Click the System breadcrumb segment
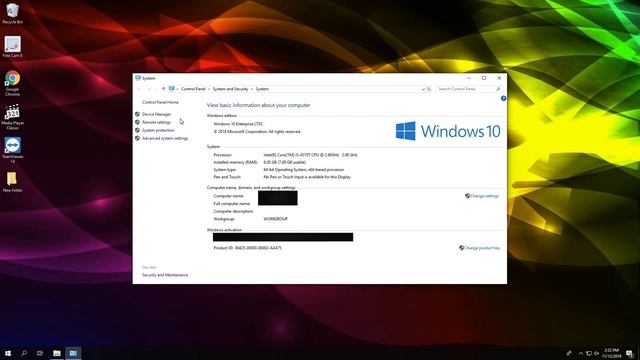The height and width of the screenshot is (360, 640). point(262,89)
